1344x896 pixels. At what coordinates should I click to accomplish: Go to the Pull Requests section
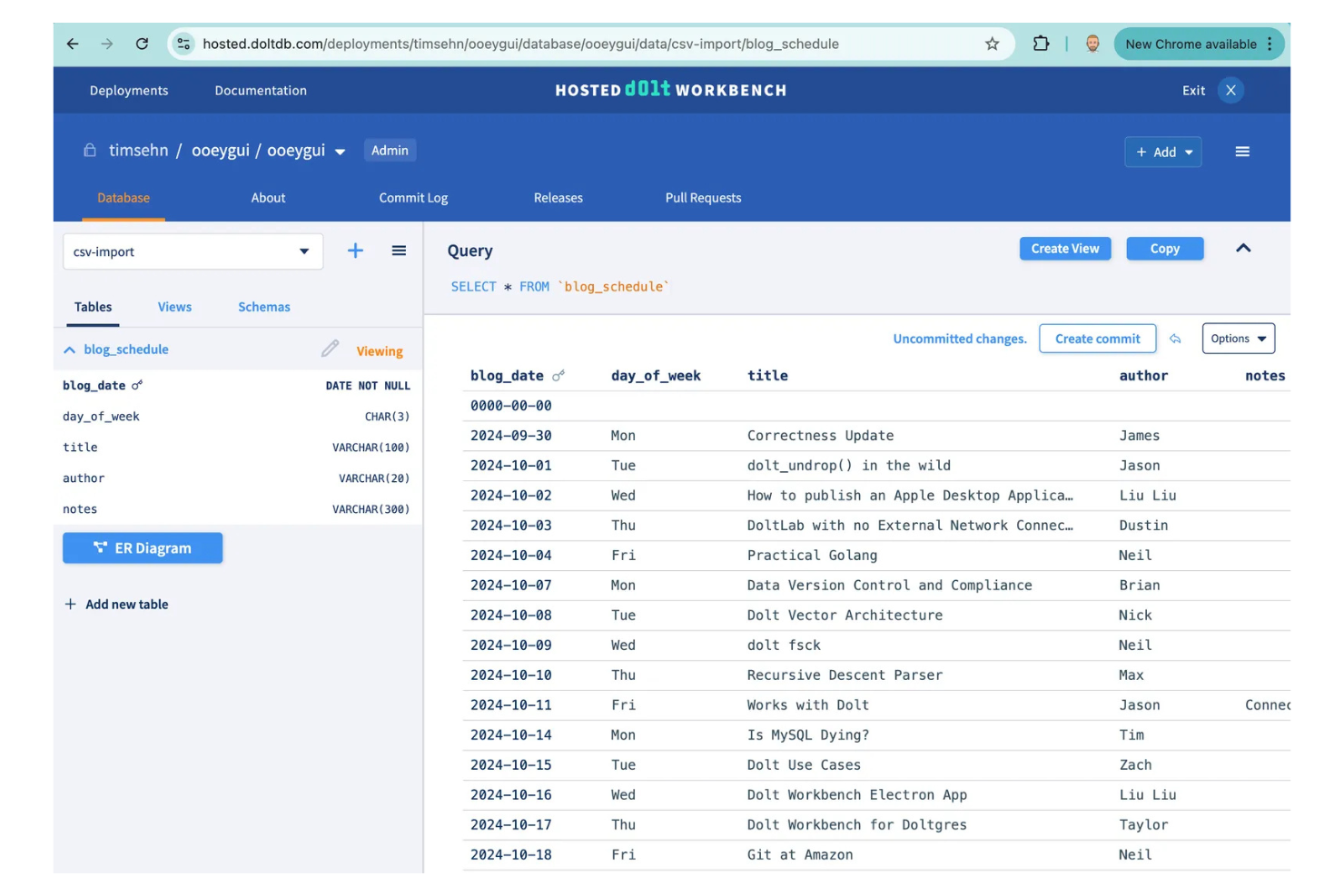click(x=703, y=198)
